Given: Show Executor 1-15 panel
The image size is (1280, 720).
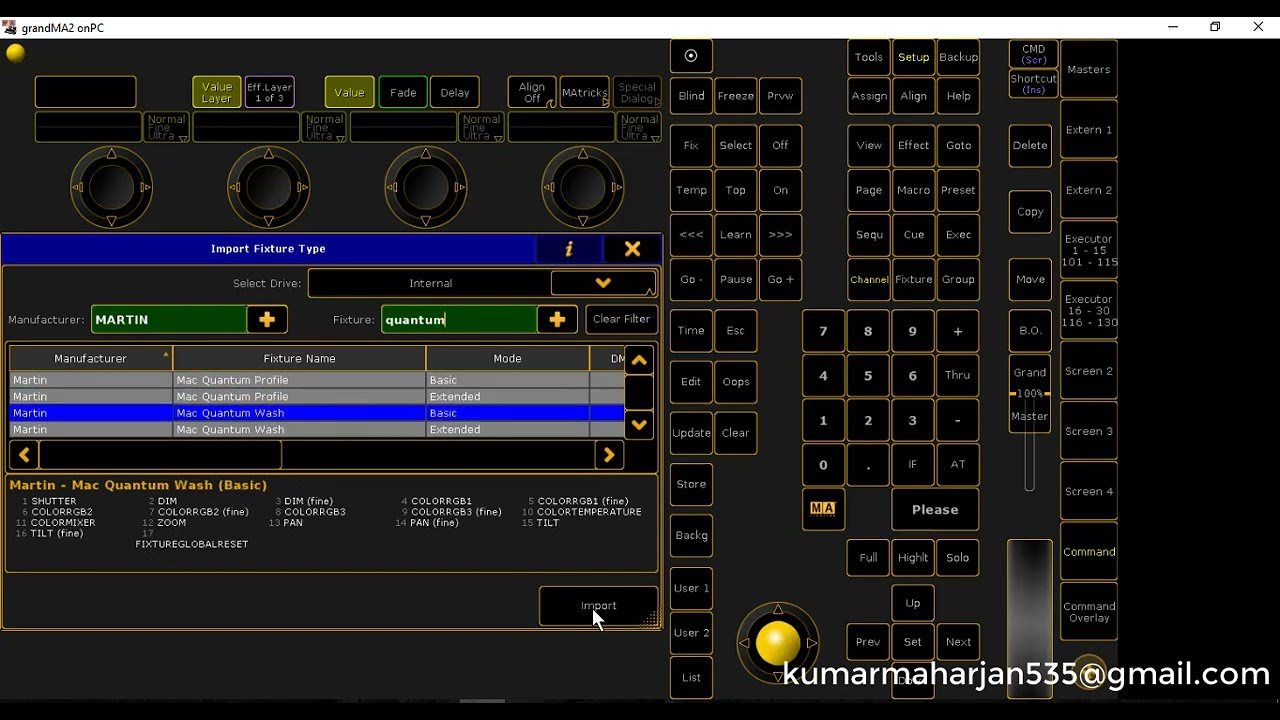Looking at the screenshot, I should point(1089,250).
